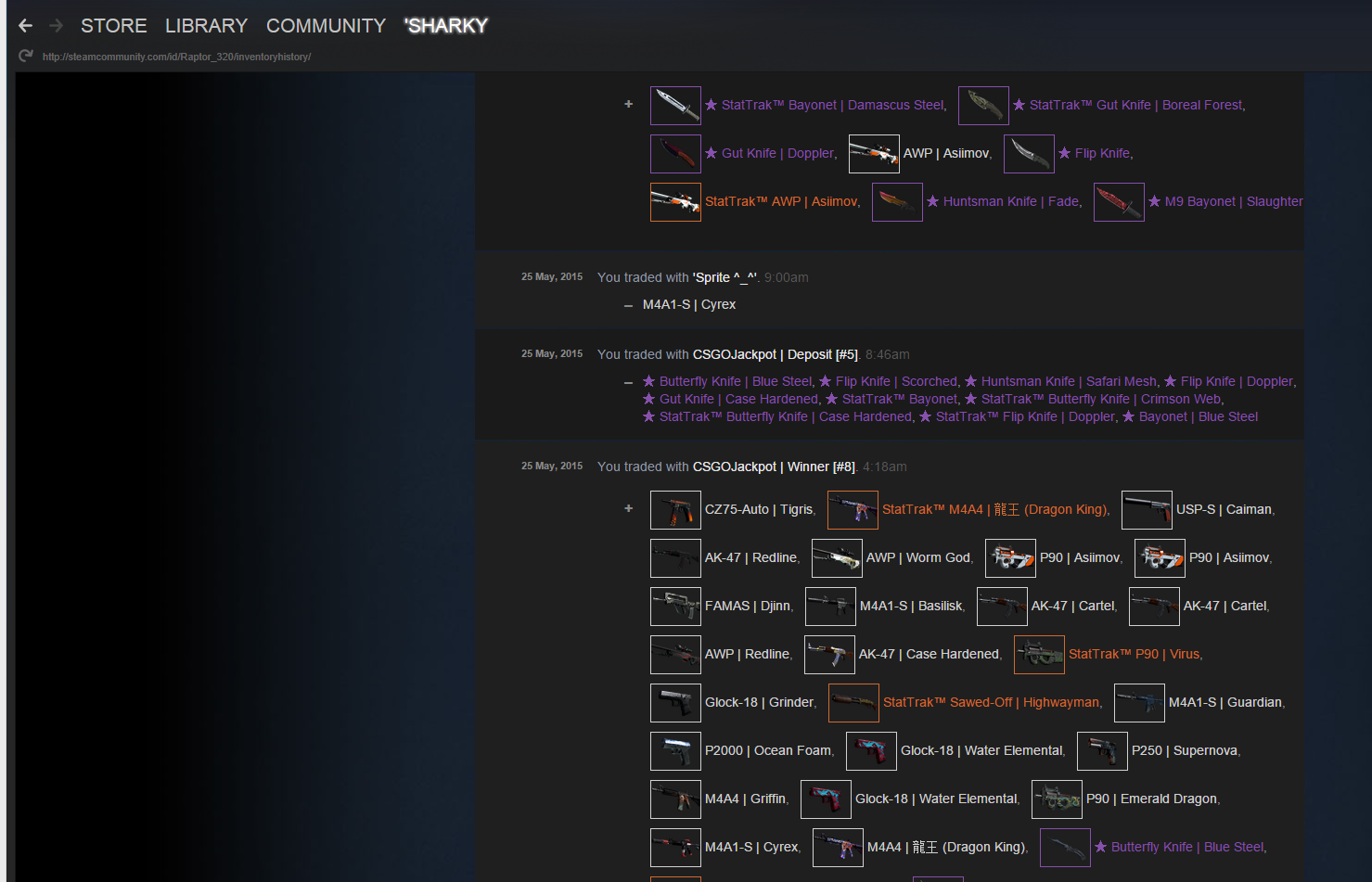Open CZ75-Auto Tigris item image
Image resolution: width=1372 pixels, height=882 pixels.
675,510
